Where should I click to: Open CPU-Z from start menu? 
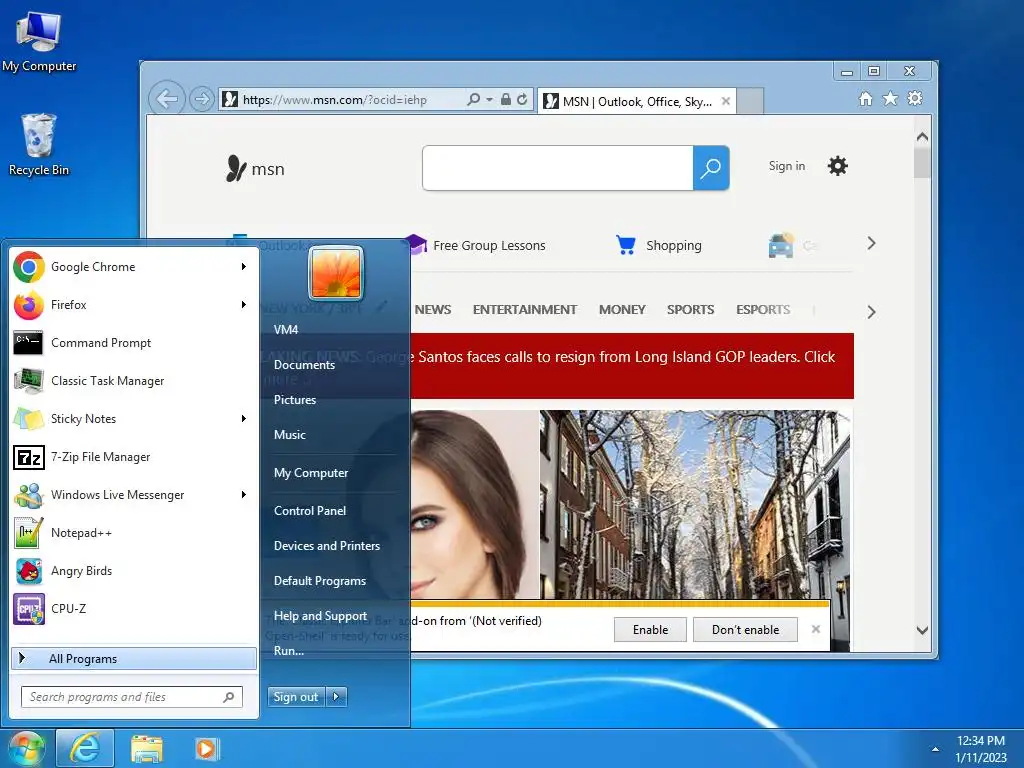pyautogui.click(x=133, y=608)
